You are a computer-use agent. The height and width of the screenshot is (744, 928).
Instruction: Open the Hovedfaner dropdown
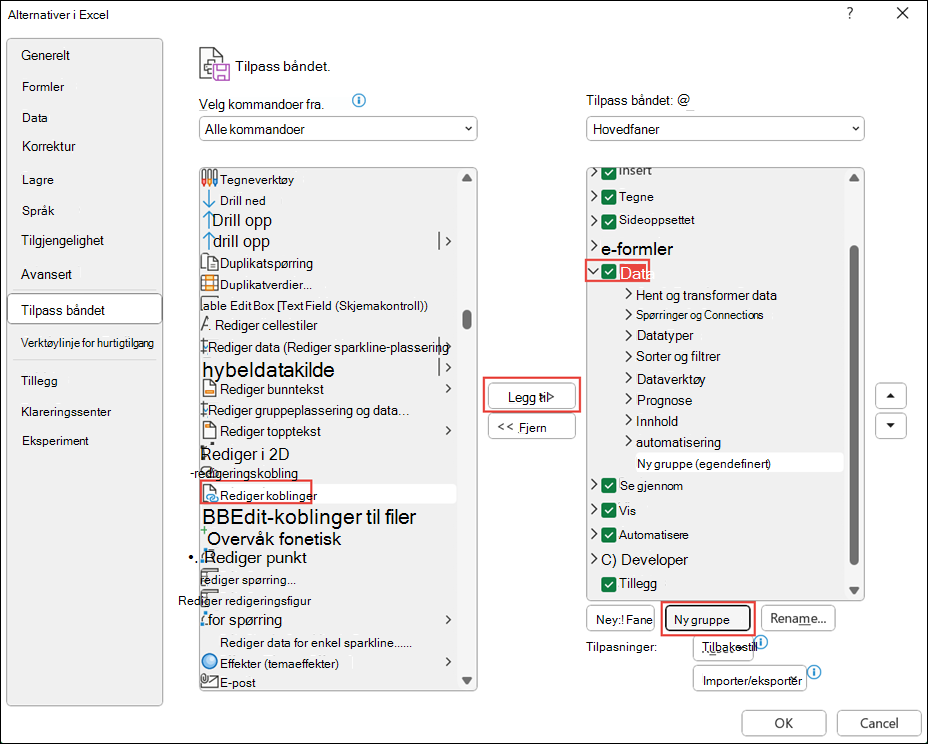(725, 129)
